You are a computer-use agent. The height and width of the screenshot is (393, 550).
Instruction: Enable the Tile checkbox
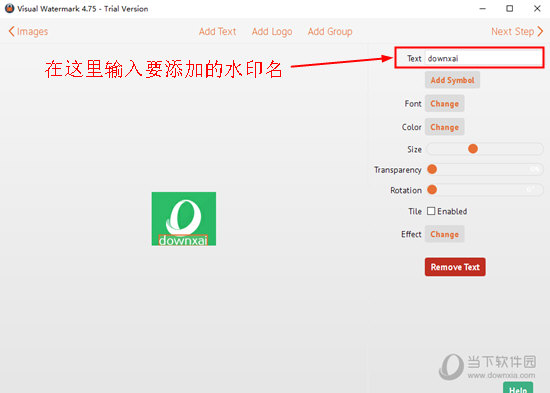click(x=431, y=211)
